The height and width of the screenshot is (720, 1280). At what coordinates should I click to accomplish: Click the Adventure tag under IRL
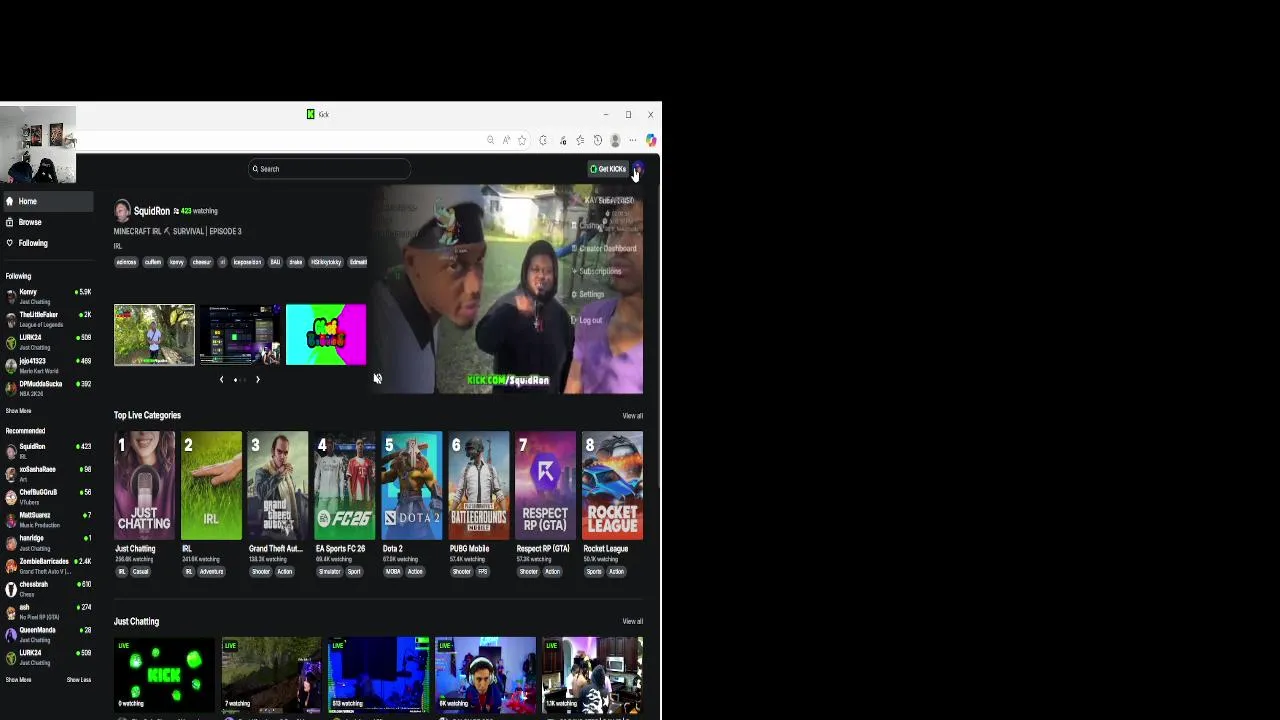211,572
